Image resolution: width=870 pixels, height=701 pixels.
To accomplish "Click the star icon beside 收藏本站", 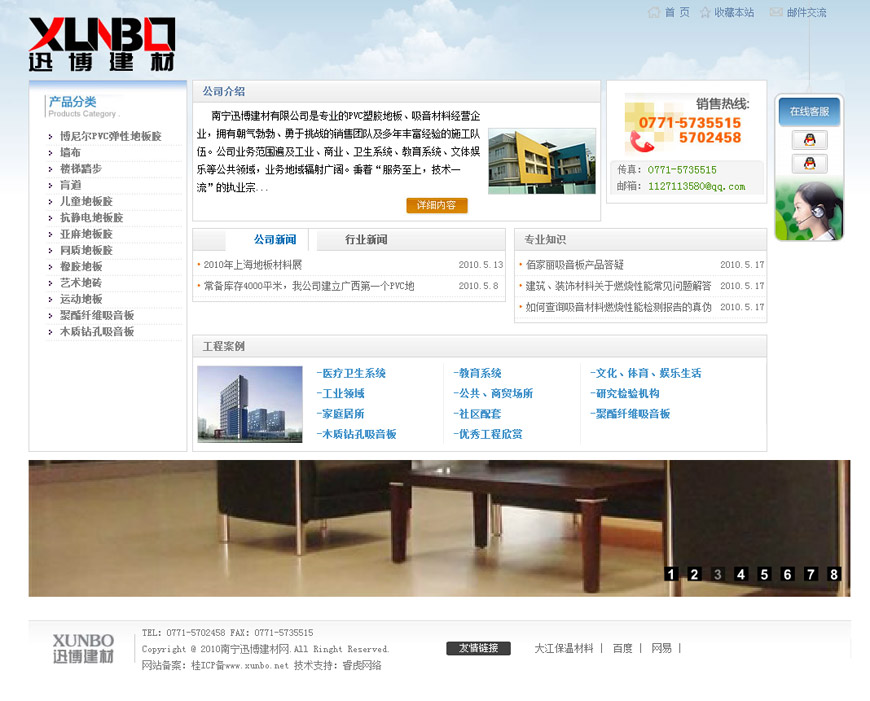I will click(705, 13).
